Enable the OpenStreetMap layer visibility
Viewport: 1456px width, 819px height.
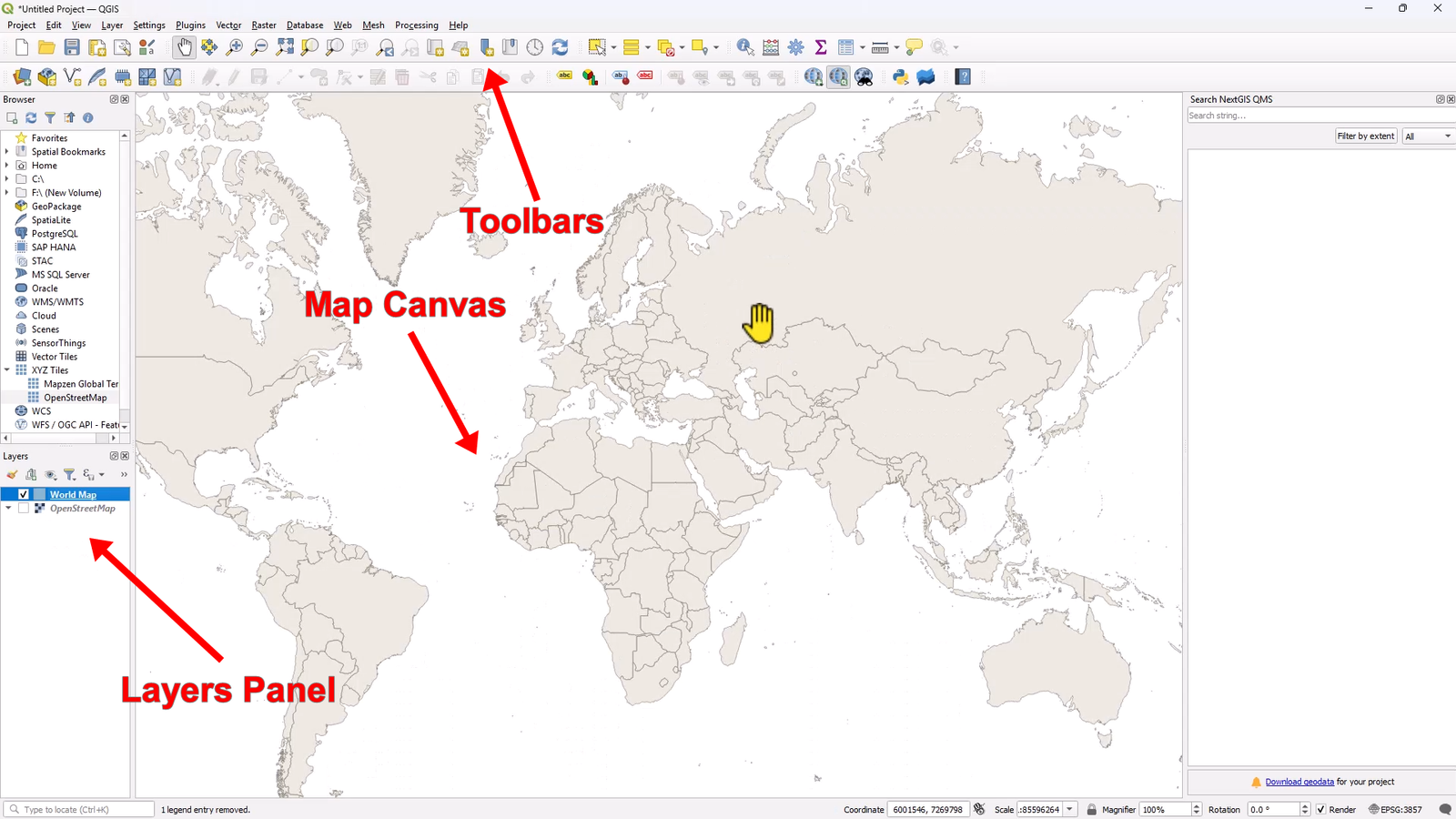coord(24,508)
